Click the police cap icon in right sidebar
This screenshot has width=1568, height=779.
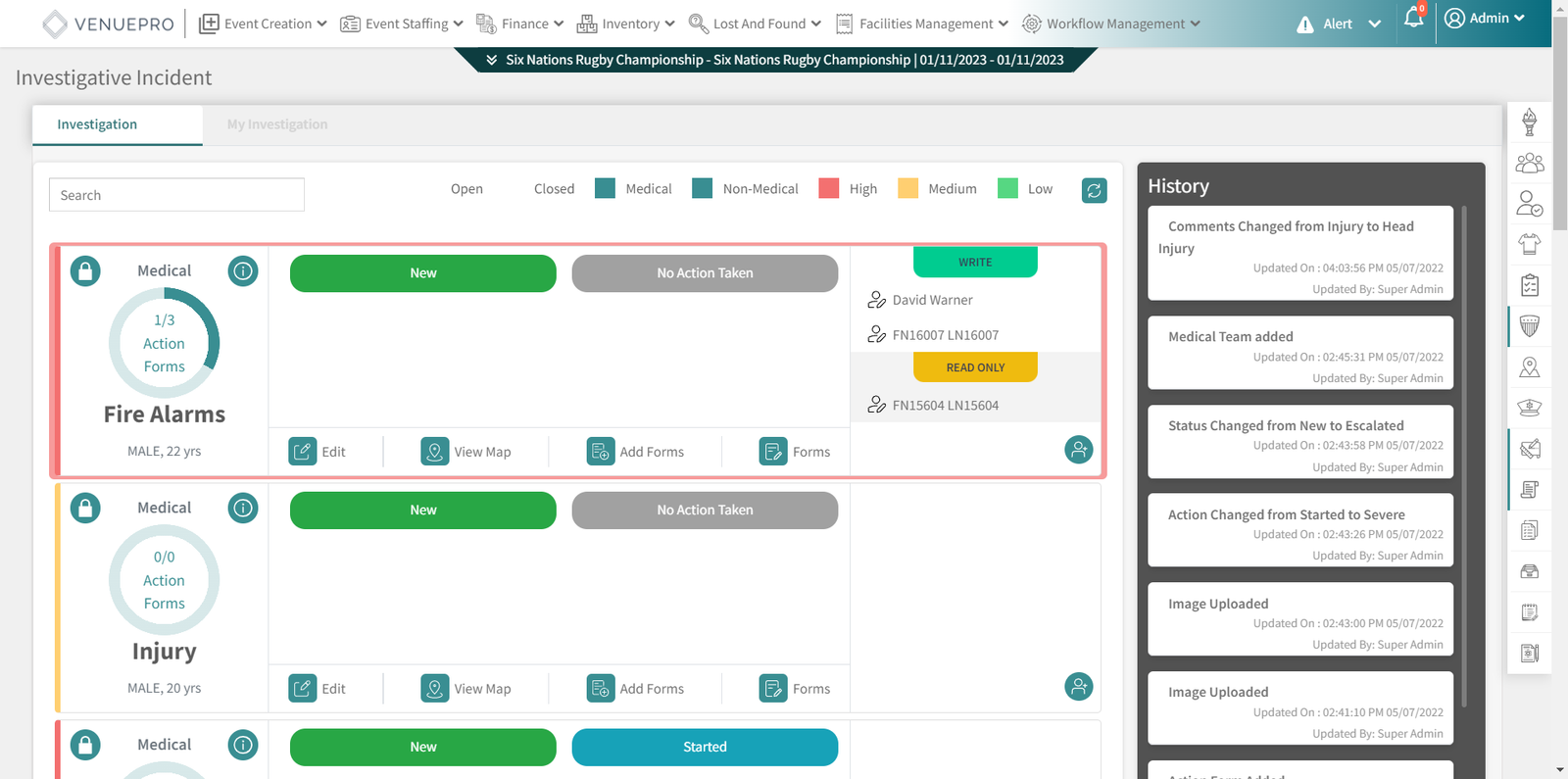click(1529, 408)
